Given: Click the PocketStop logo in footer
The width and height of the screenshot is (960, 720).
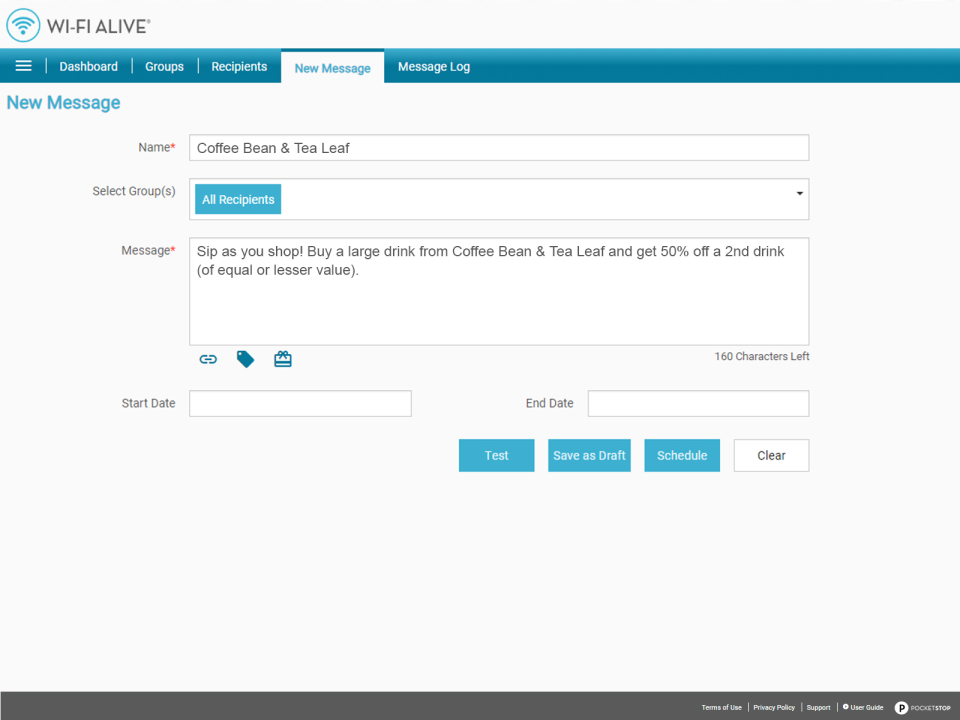Looking at the screenshot, I should point(923,708).
